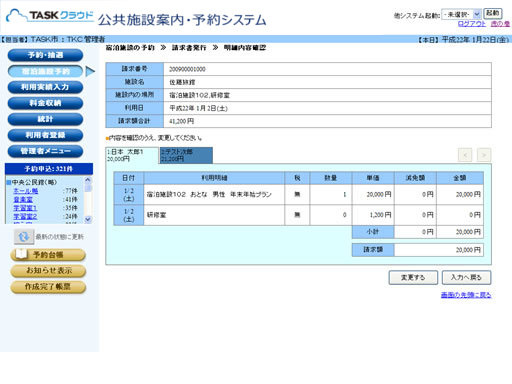Open the 学習室2 link
Viewport: 512px width, 384px height.
coord(25,217)
